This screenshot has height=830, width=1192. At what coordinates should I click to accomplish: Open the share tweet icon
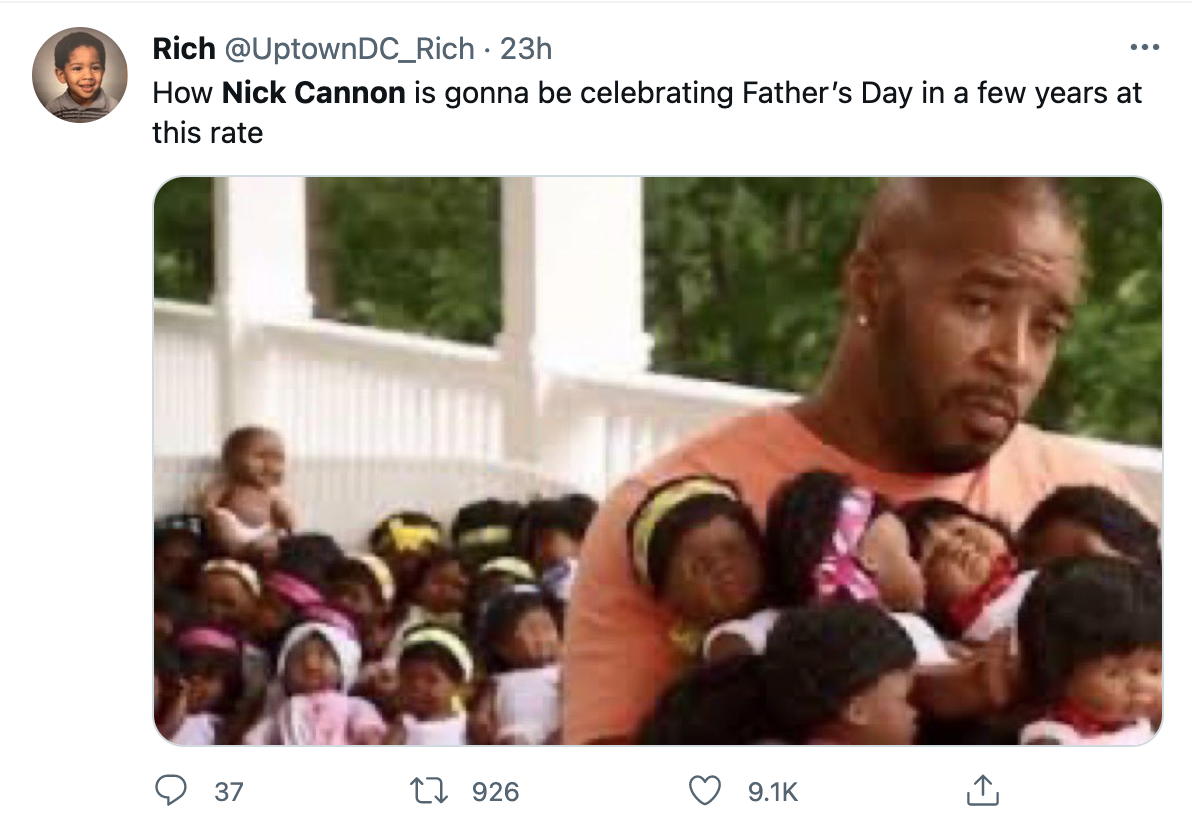[982, 790]
